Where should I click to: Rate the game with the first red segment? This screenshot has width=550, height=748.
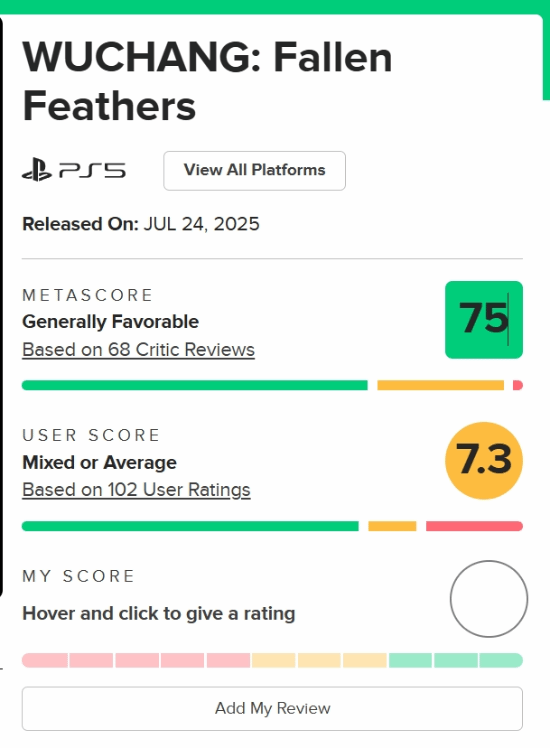[45, 660]
